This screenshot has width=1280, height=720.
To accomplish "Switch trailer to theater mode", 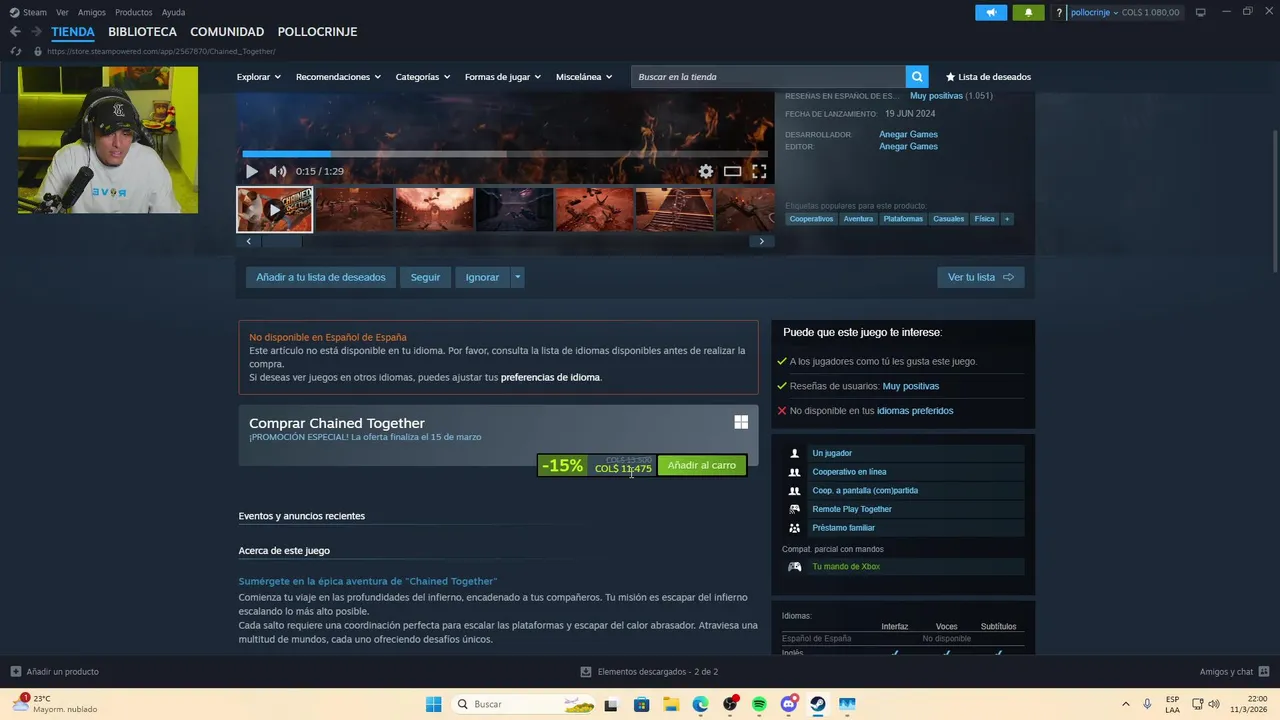I will click(x=732, y=172).
